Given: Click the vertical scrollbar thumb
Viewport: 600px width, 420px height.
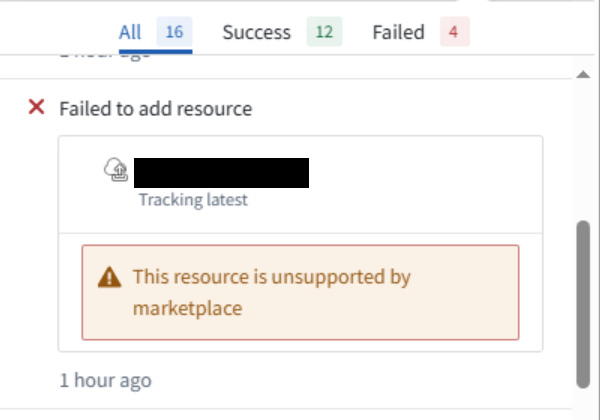Looking at the screenshot, I should point(583,304).
